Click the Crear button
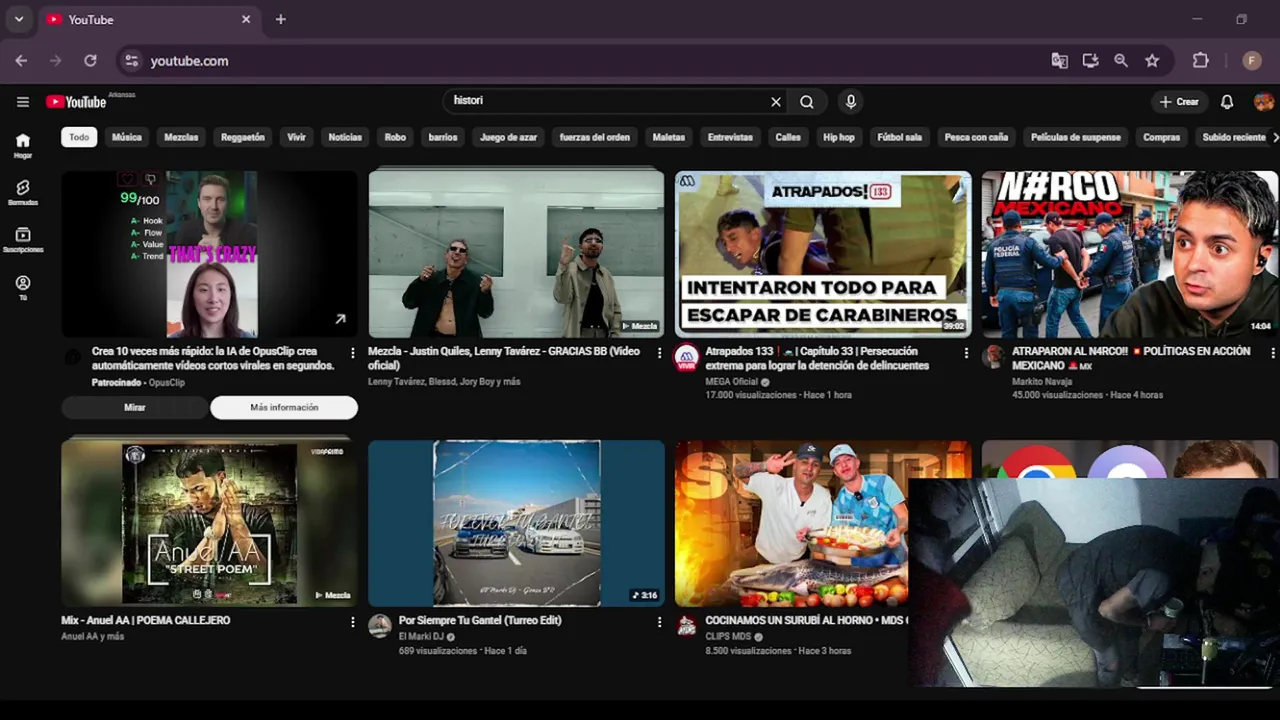This screenshot has width=1280, height=720. [x=1179, y=101]
